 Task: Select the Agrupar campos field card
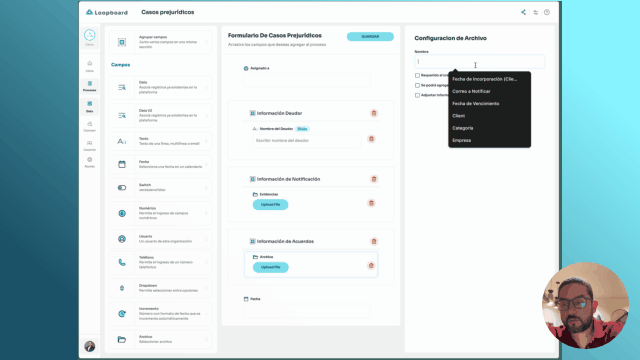click(x=160, y=42)
